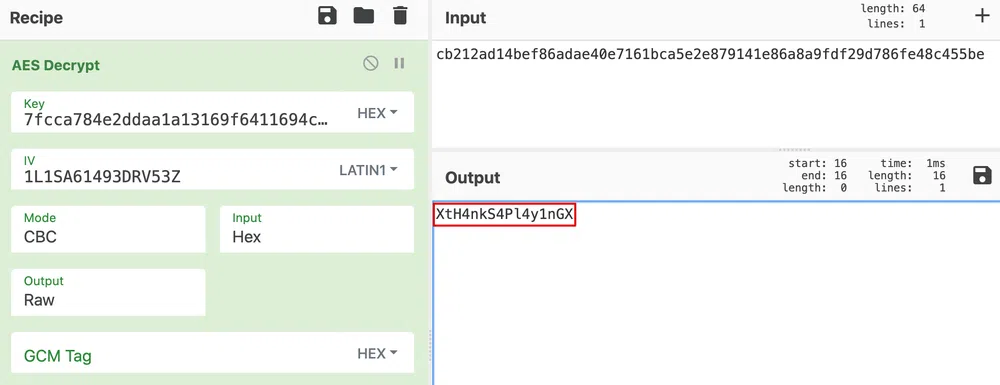
Task: Click the output text XtH4nkS4Pl4y1nGX
Action: coord(504,215)
